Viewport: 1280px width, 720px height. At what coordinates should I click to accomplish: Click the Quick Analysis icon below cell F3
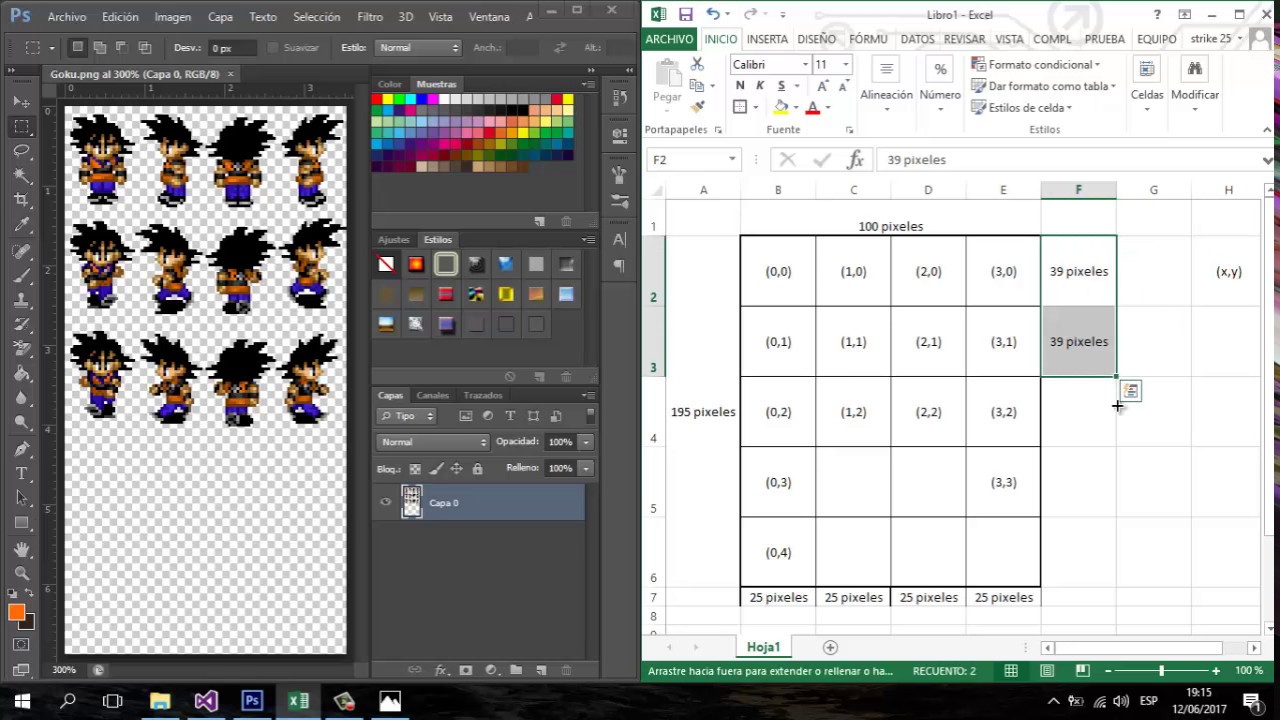1130,391
